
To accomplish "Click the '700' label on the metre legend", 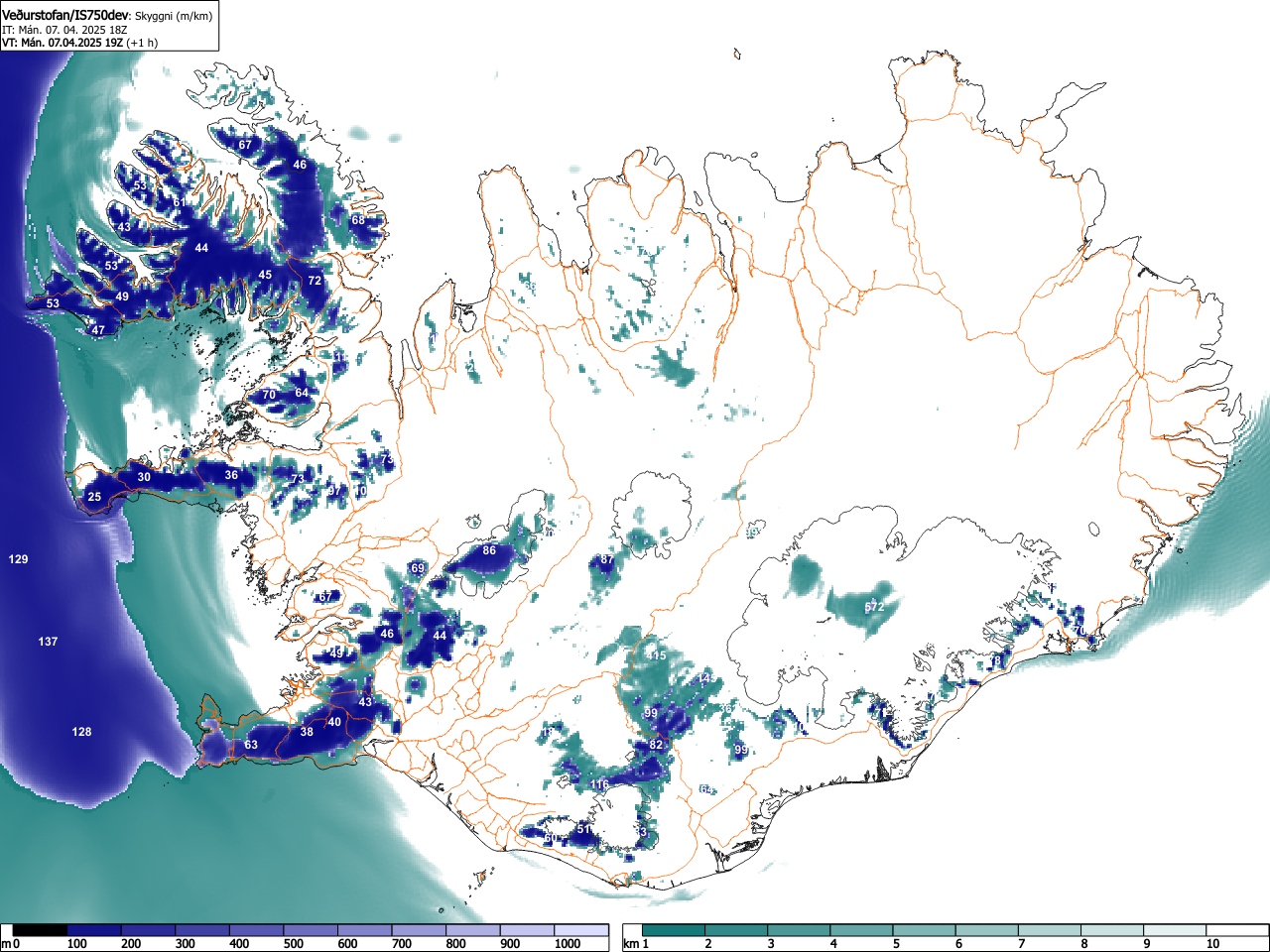I will pos(402,944).
